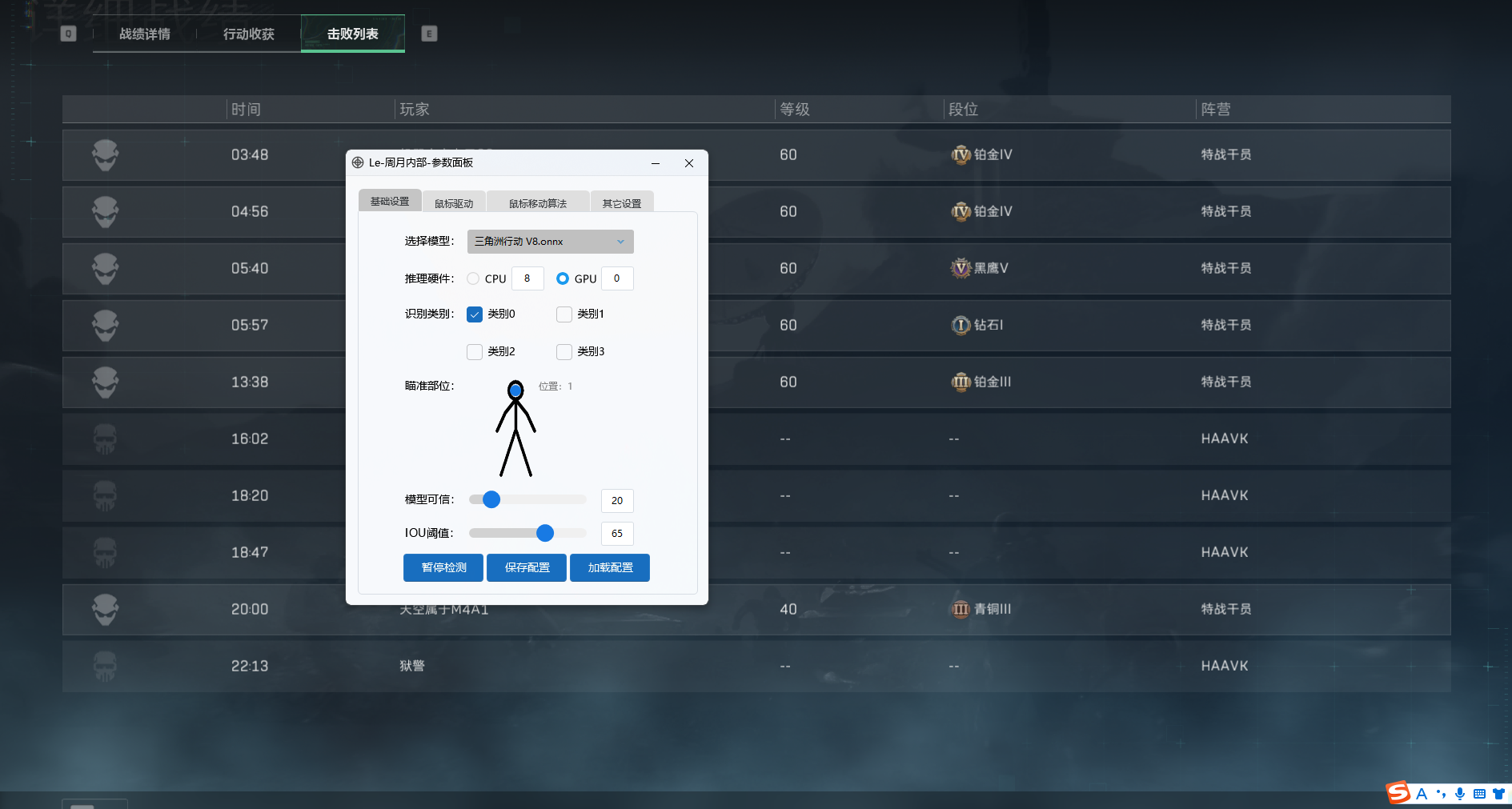The height and width of the screenshot is (809, 1512).
Task: Uncheck the 类别0 checkbox
Action: click(475, 314)
